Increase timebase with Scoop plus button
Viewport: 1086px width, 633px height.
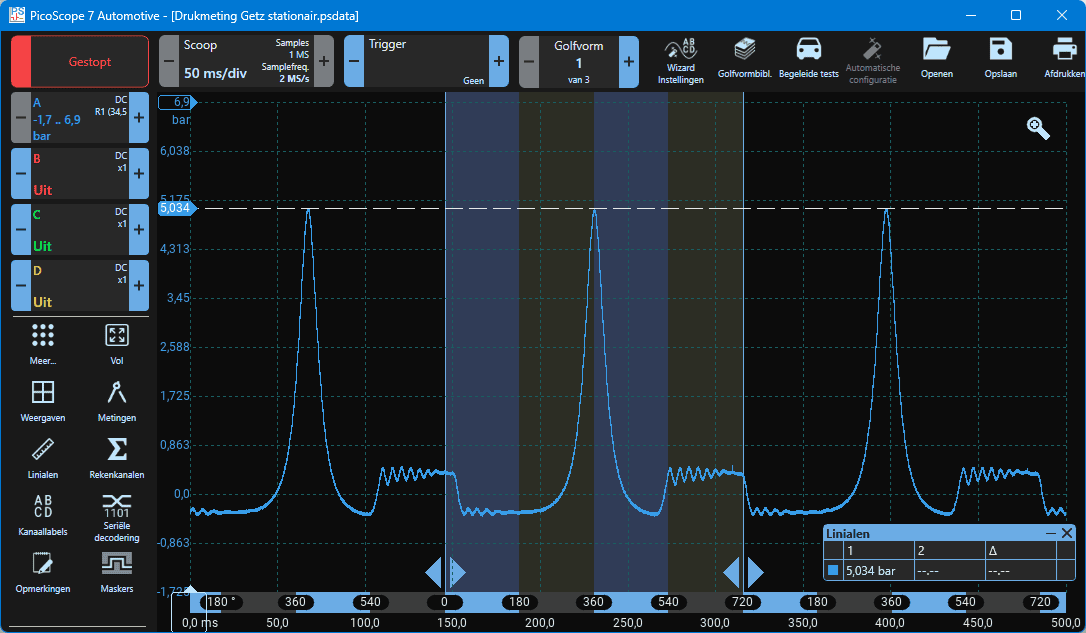[x=324, y=62]
